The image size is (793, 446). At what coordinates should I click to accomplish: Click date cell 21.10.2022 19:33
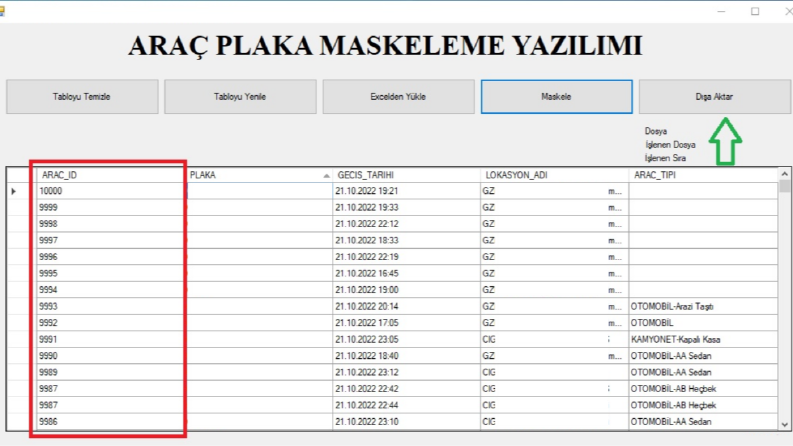407,207
